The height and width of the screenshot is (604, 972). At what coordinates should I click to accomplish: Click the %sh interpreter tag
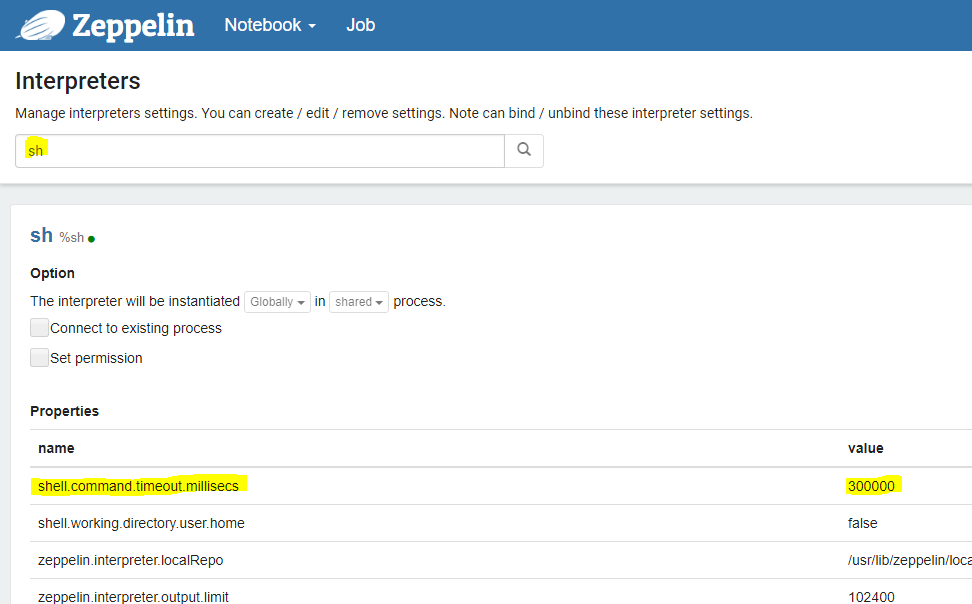pos(71,238)
